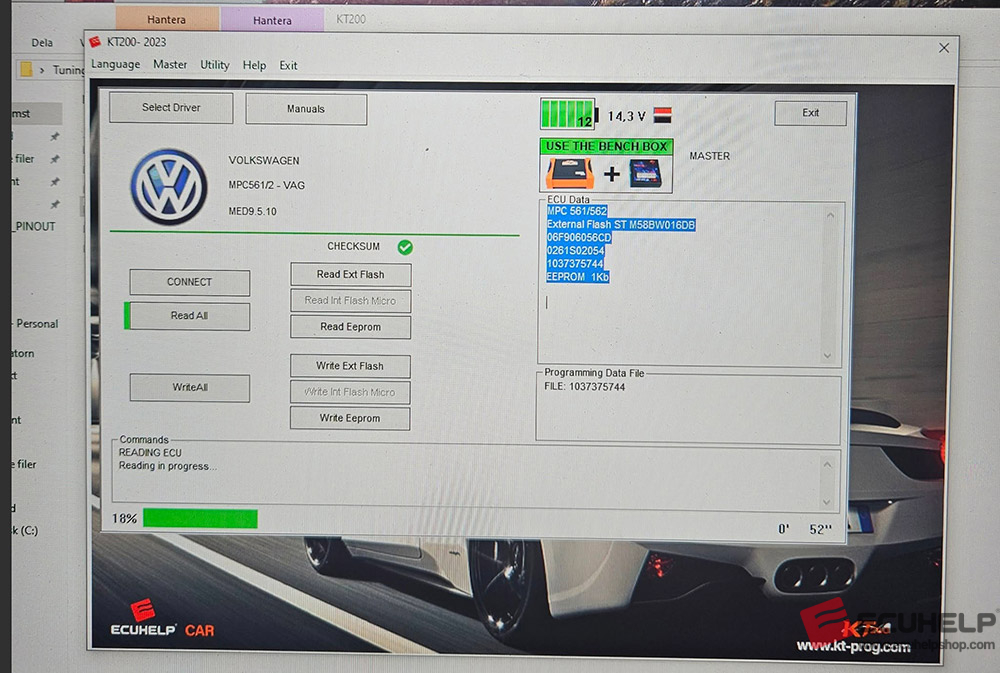This screenshot has width=1000, height=673.
Task: Click the orange bench box device image
Action: point(570,173)
